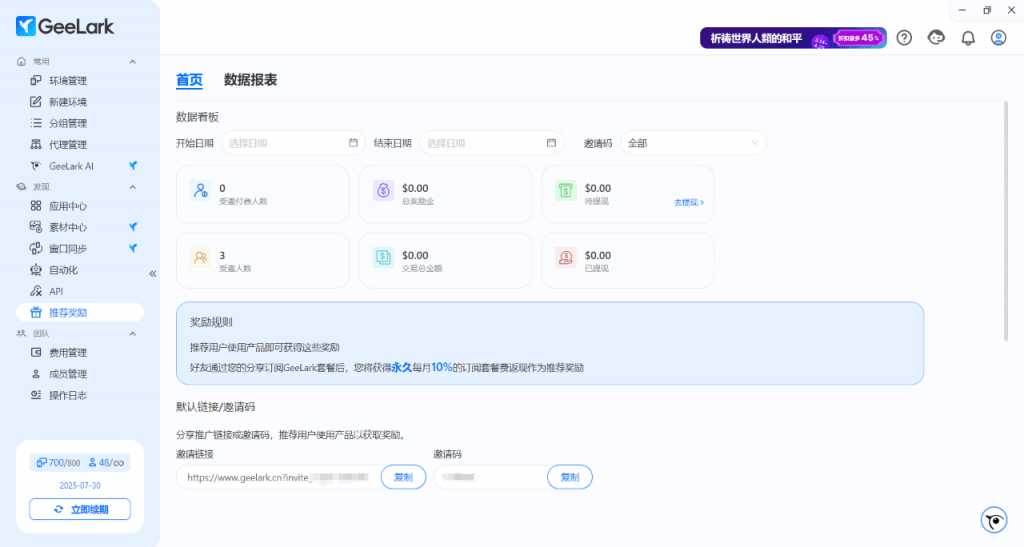Image resolution: width=1024 pixels, height=547 pixels.
Task: Open the notifications bell icon
Action: click(x=967, y=38)
